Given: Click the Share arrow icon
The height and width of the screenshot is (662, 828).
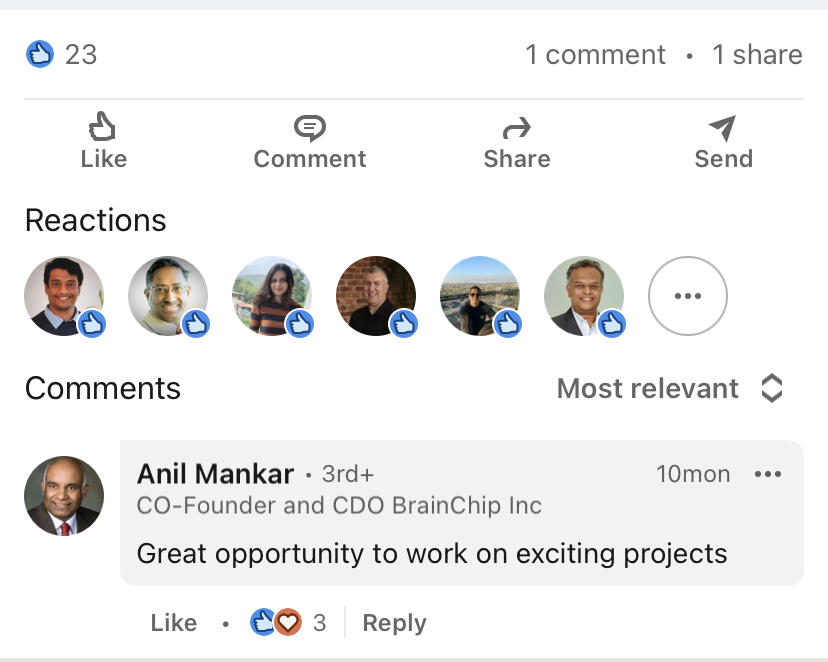Looking at the screenshot, I should pos(517,128).
